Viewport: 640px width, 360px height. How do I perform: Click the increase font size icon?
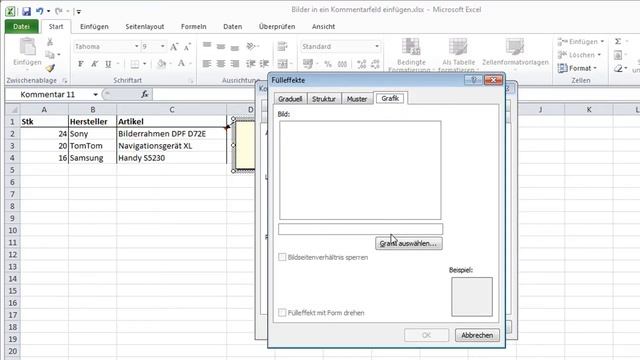[174, 47]
